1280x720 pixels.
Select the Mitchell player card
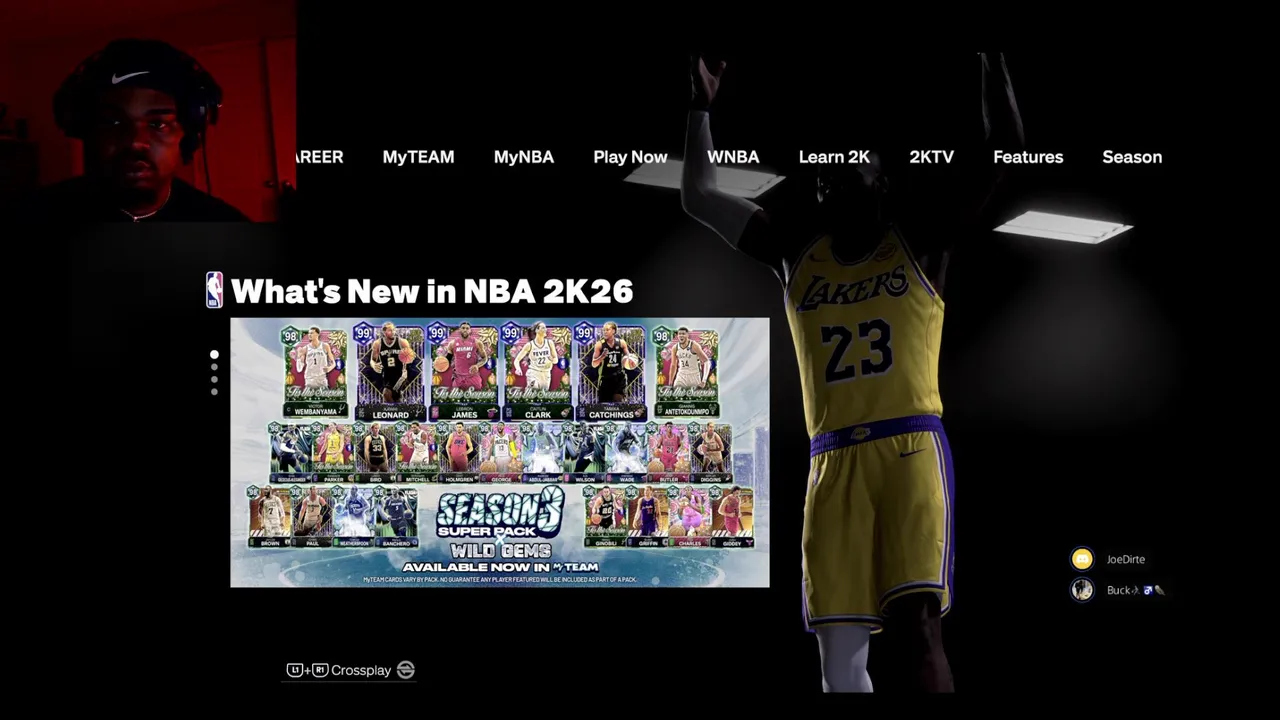(x=417, y=453)
